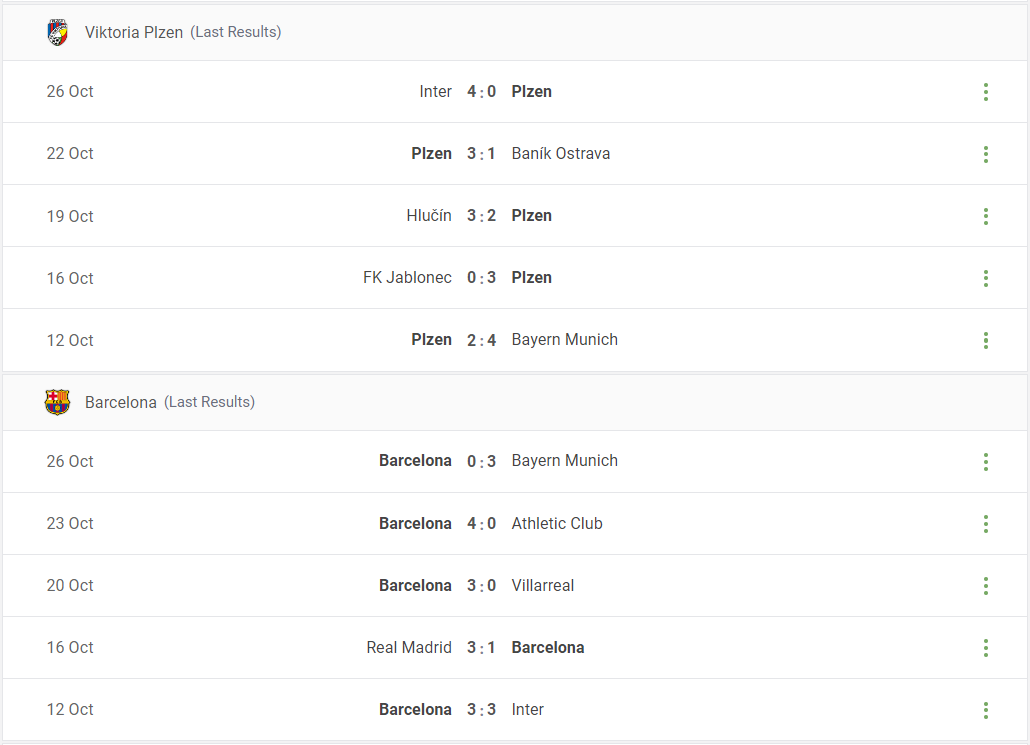Click Athletic Club team name
1030x745 pixels.
[557, 524]
